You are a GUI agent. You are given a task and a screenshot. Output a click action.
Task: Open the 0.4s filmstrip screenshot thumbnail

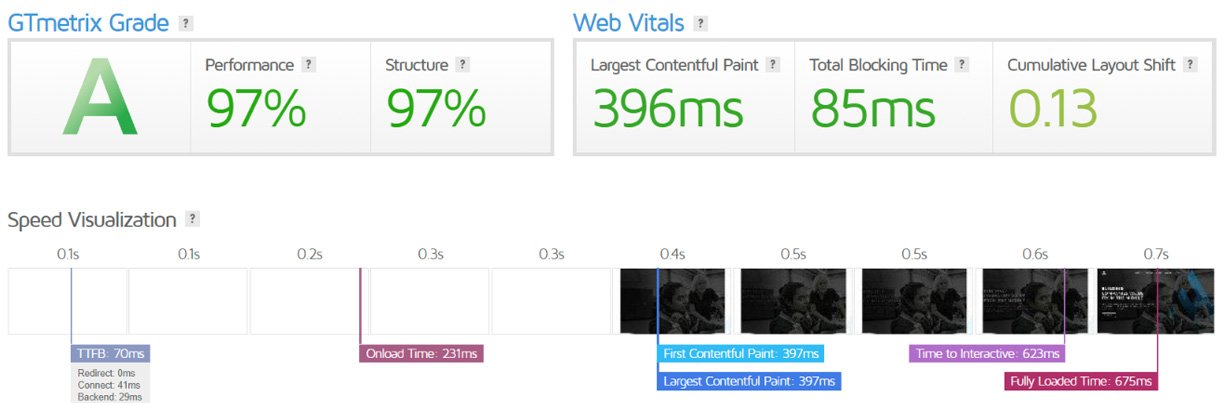click(672, 301)
